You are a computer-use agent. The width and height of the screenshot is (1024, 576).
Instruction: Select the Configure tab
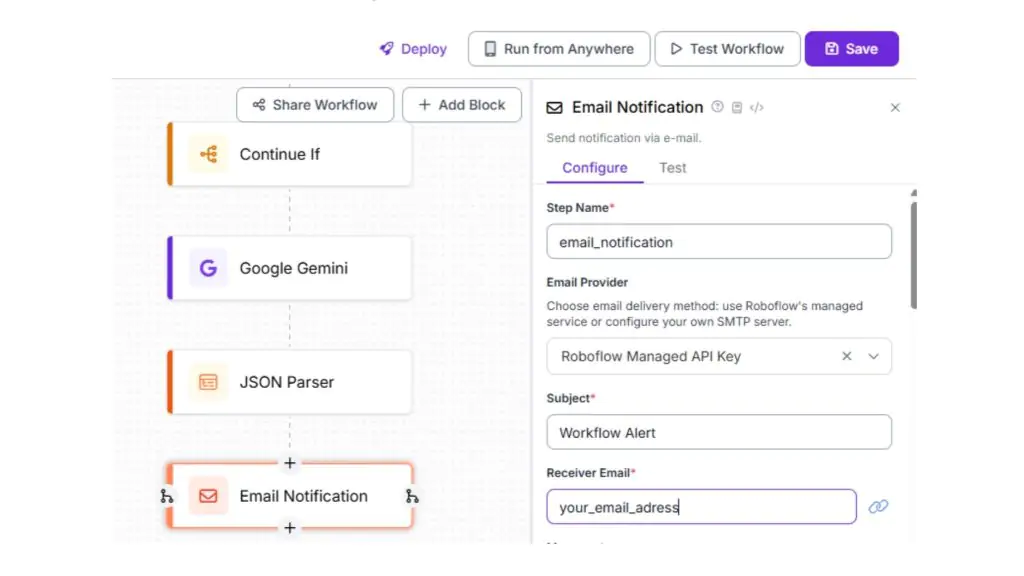[594, 168]
